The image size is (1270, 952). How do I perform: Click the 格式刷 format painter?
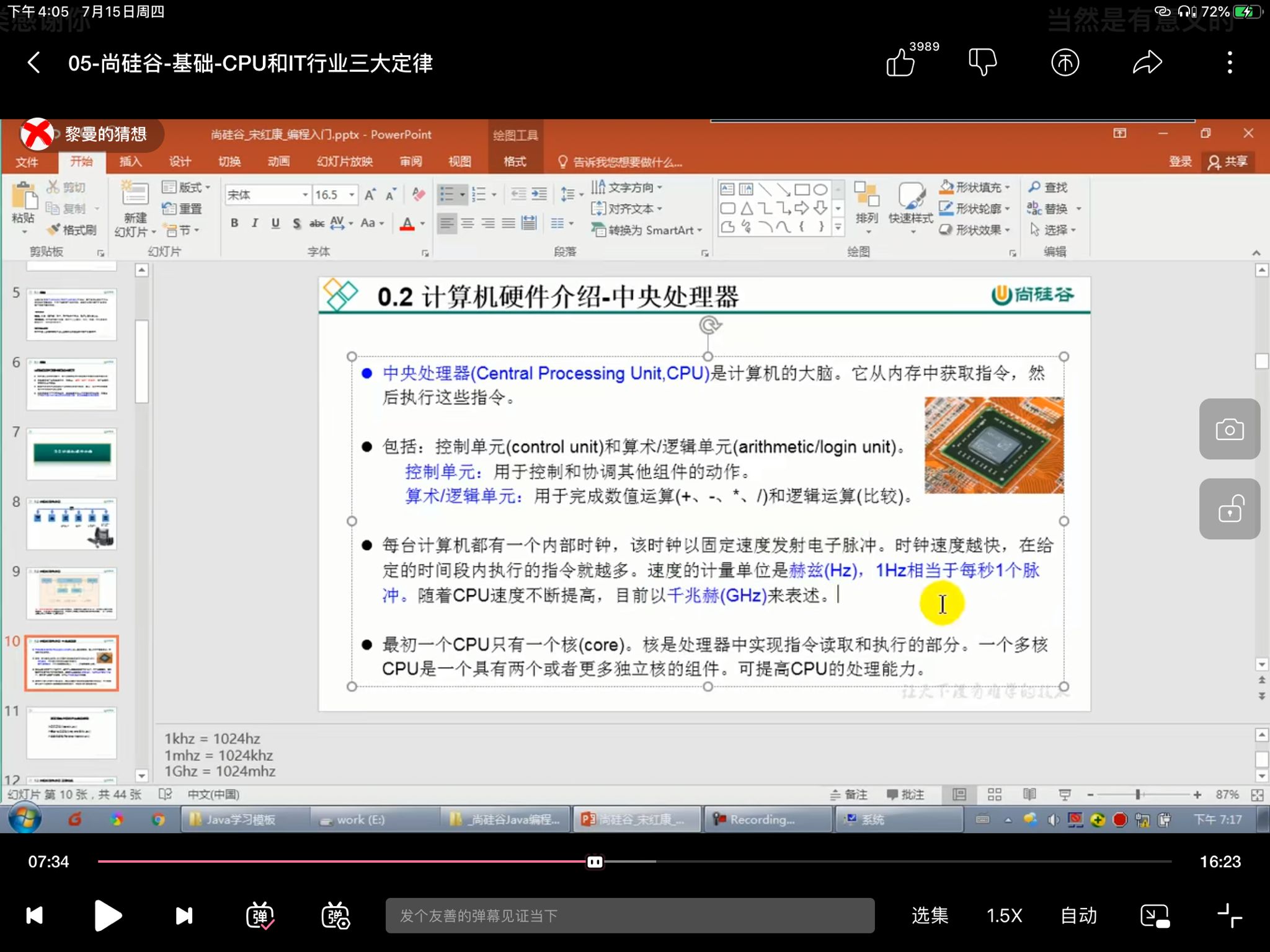[73, 230]
